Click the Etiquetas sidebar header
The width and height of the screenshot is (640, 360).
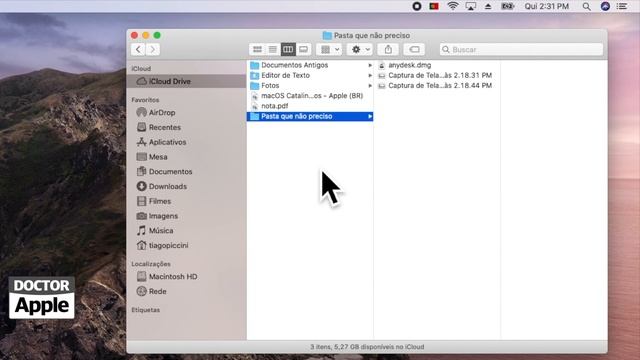tap(146, 310)
